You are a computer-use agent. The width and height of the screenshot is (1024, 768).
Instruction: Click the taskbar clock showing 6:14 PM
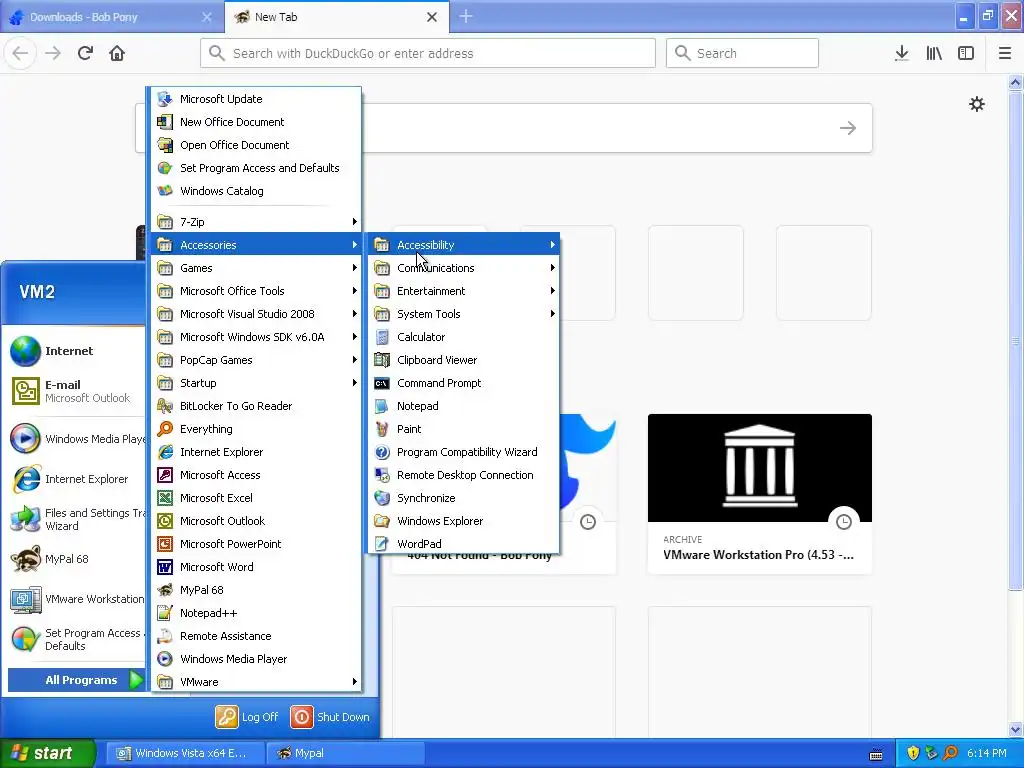(x=987, y=753)
